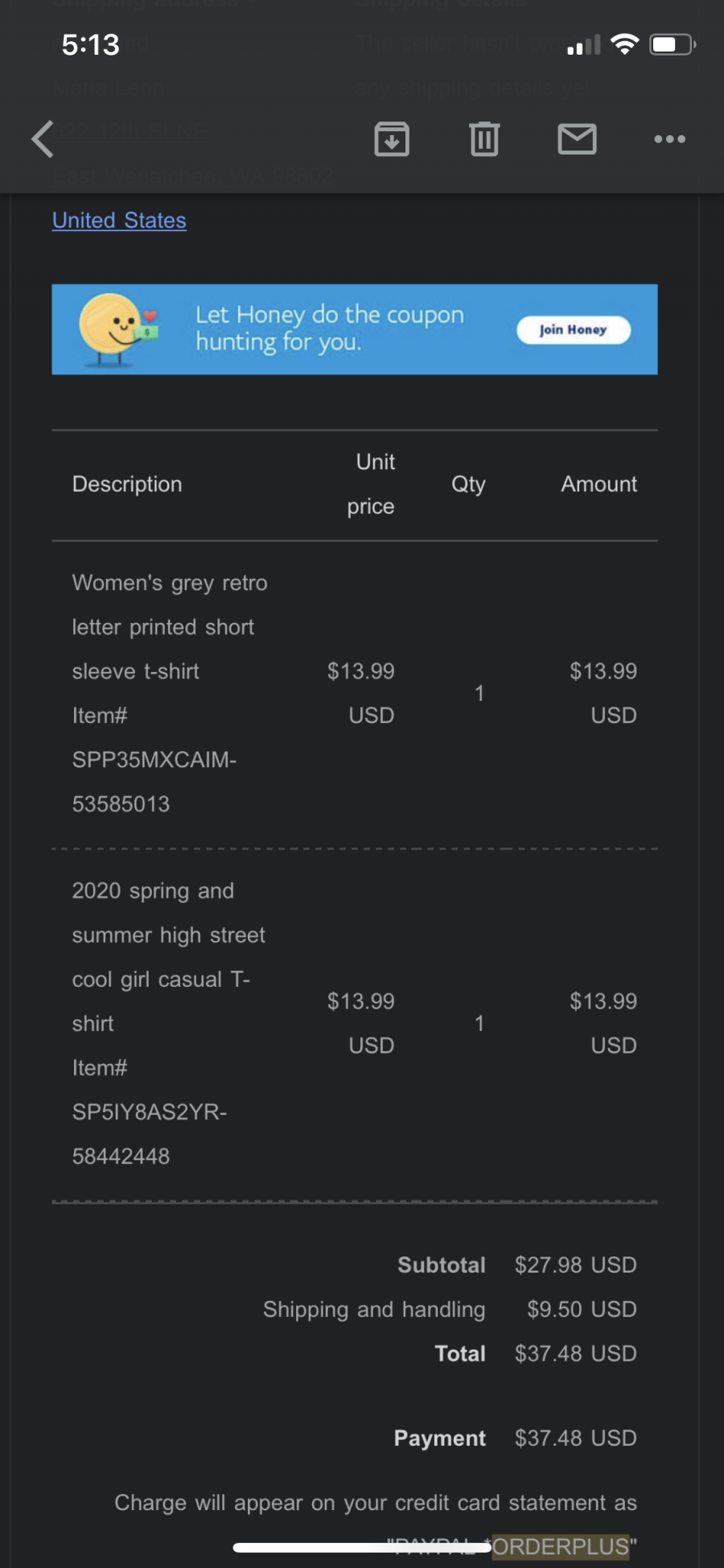Archive this email with the archive icon
The width and height of the screenshot is (724, 1568).
[x=392, y=139]
